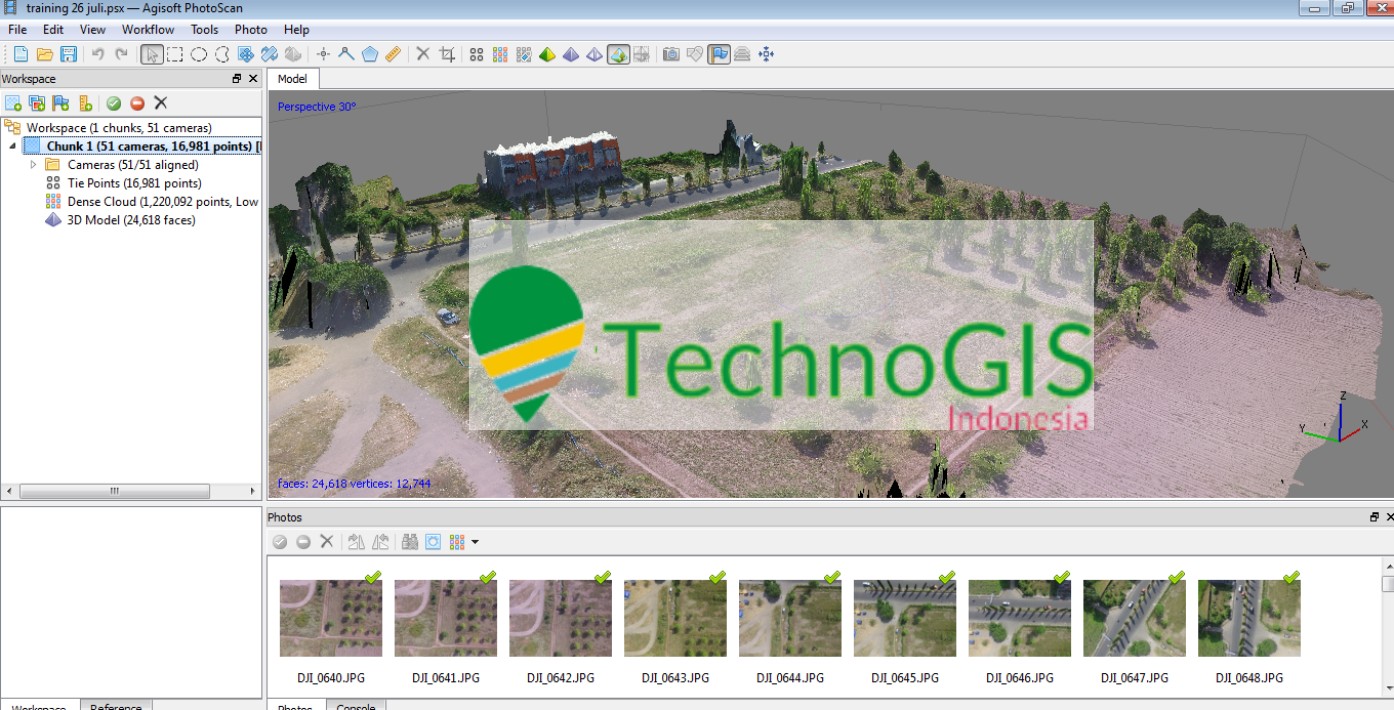Image resolution: width=1394 pixels, height=710 pixels.
Task: Add marker using Workspace toolbar flag
Action: point(61,103)
